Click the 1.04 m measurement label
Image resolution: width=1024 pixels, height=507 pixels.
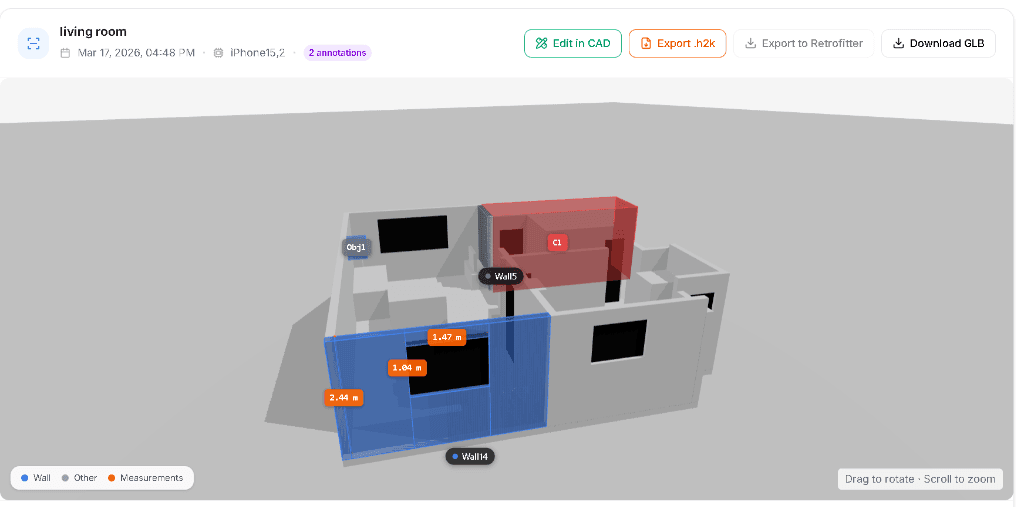tap(407, 368)
